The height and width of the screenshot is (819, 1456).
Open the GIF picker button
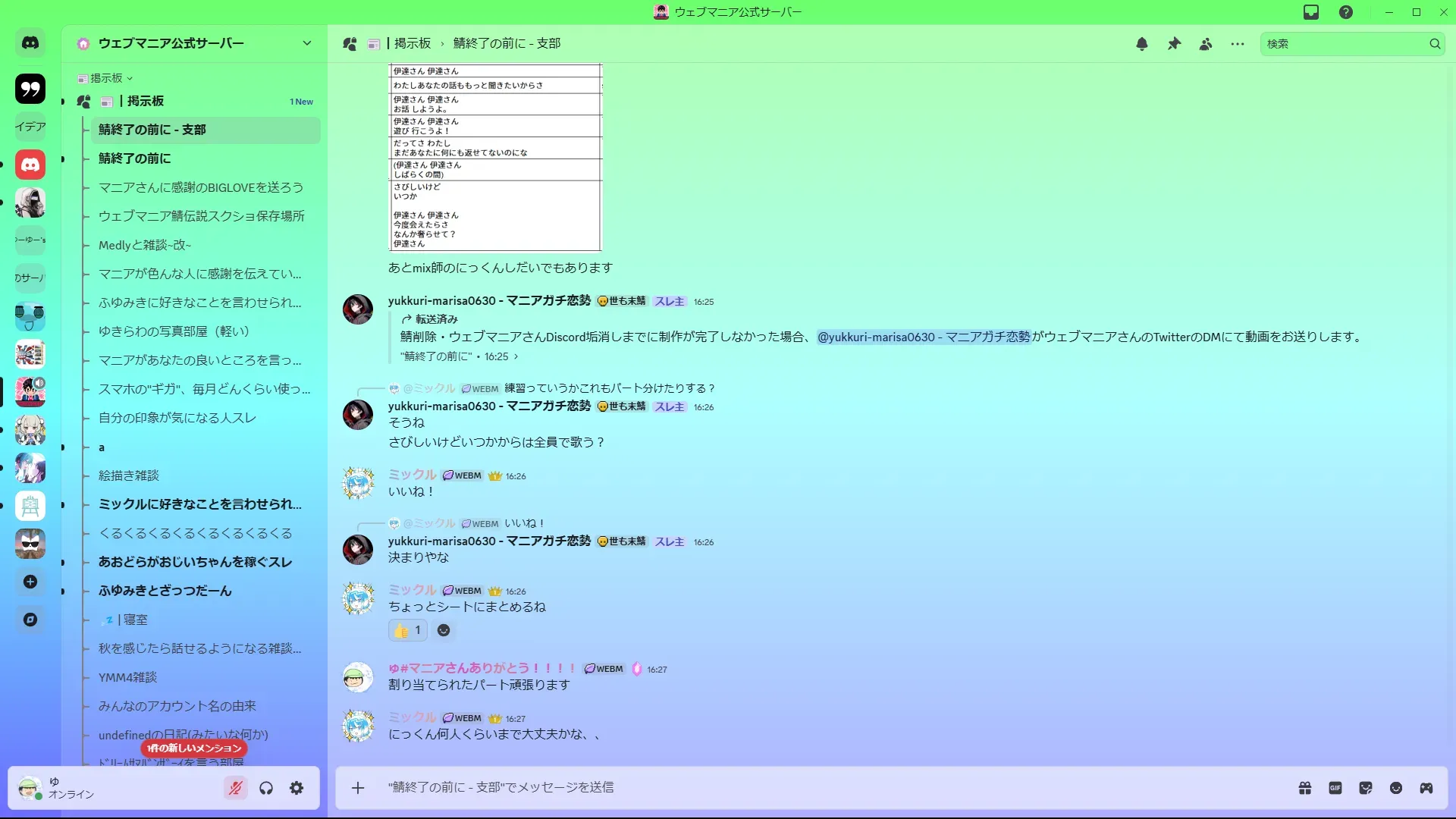pos(1335,788)
